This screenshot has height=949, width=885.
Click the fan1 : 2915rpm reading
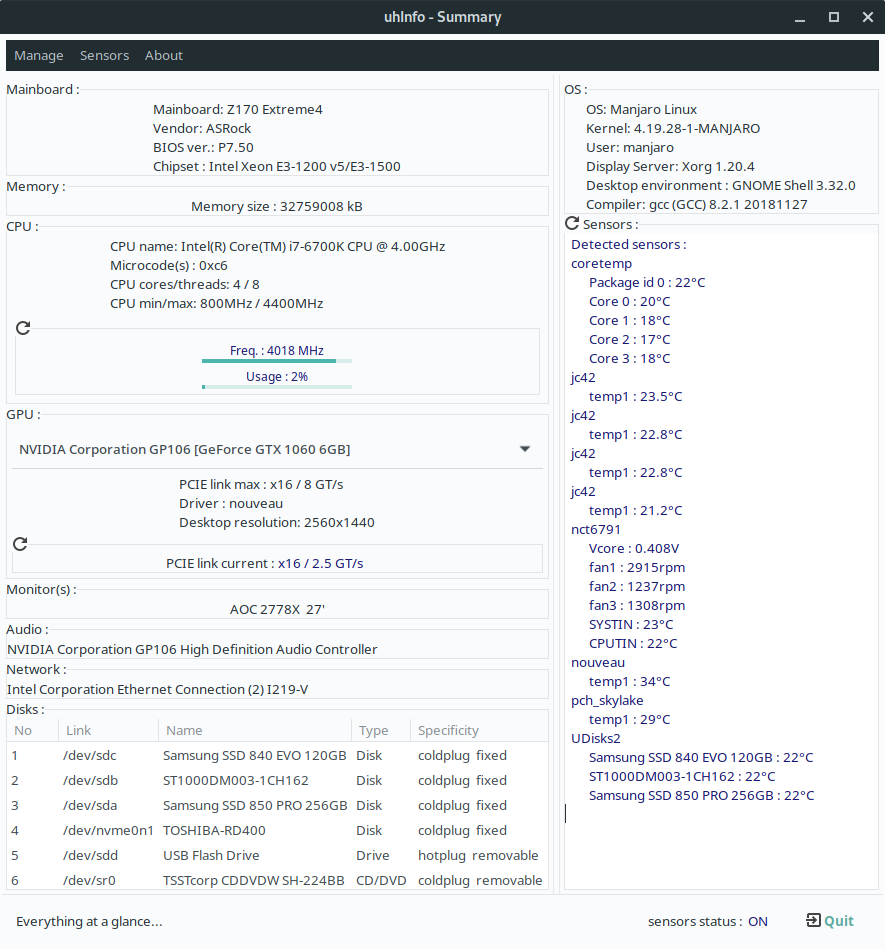coord(637,568)
